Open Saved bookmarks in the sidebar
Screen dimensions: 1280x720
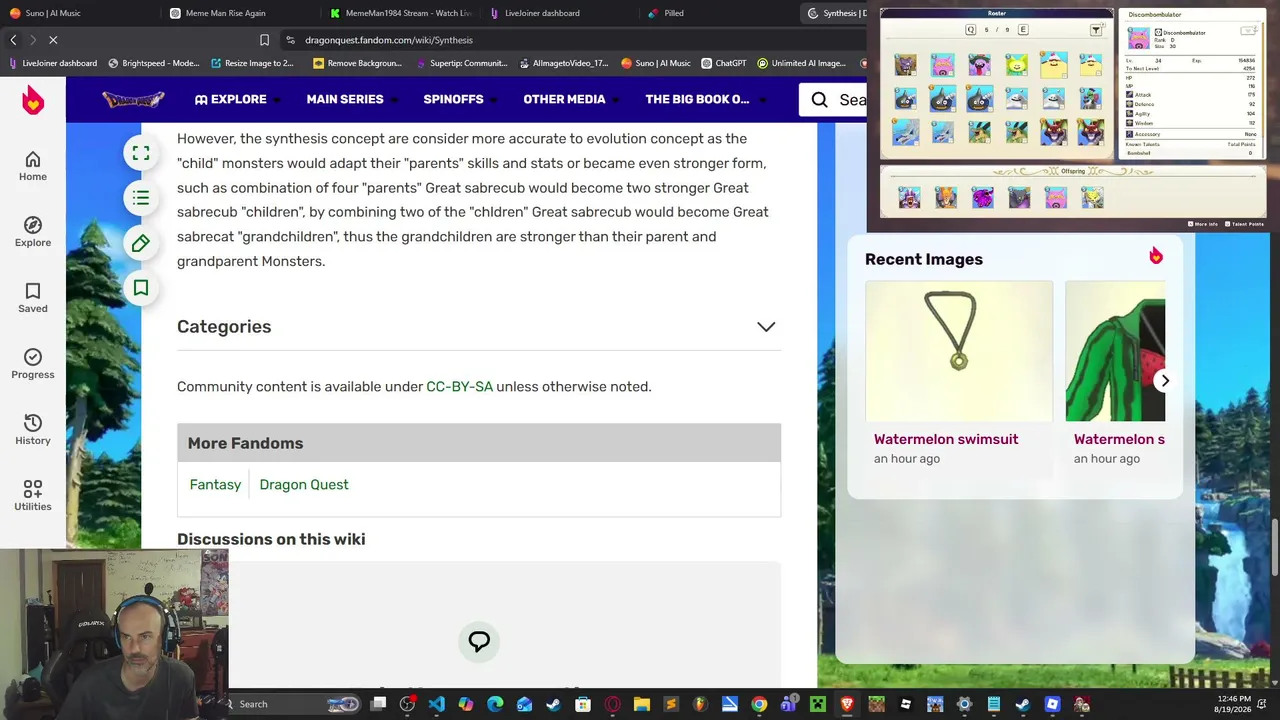[x=33, y=298]
